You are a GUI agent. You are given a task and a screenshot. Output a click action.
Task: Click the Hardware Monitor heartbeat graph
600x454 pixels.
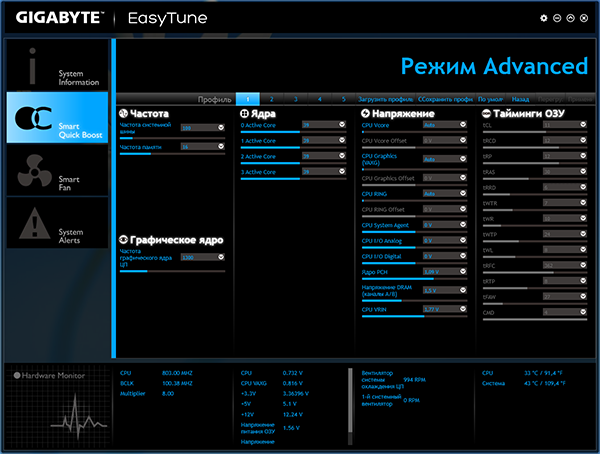point(78,417)
